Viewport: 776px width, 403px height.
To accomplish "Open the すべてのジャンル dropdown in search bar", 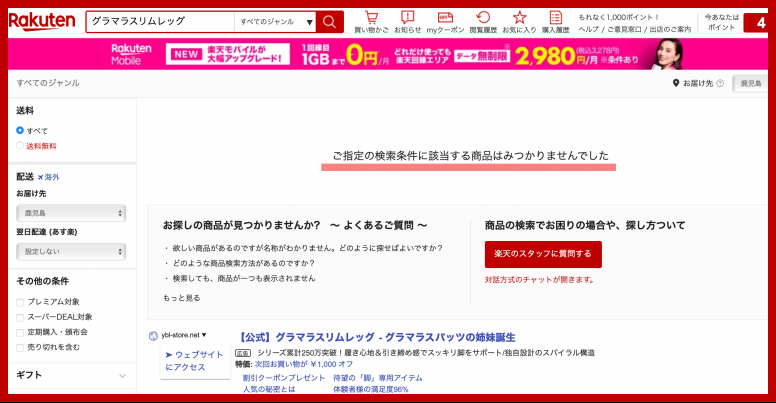I will click(x=273, y=21).
